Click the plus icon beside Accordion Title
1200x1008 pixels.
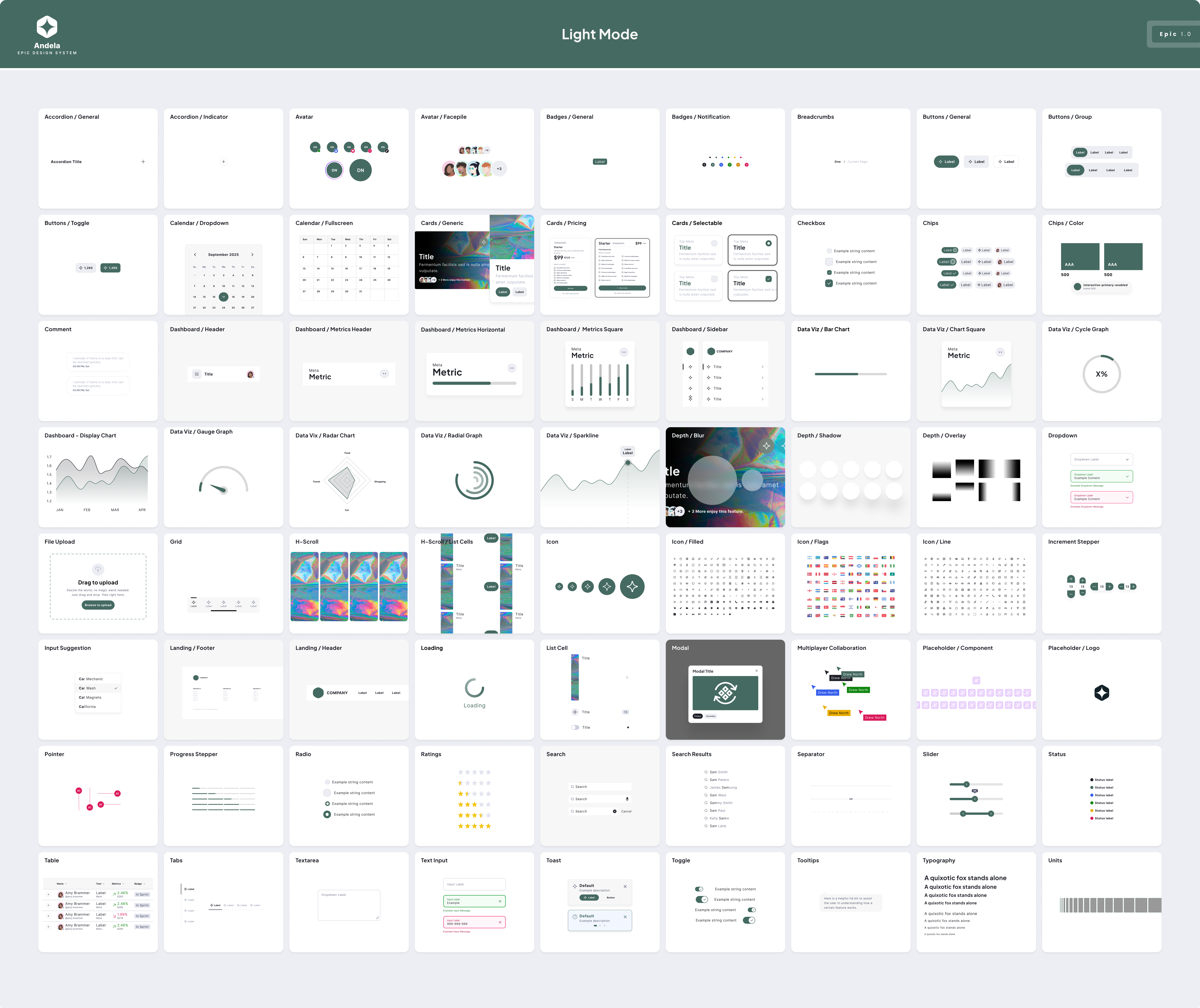point(143,162)
